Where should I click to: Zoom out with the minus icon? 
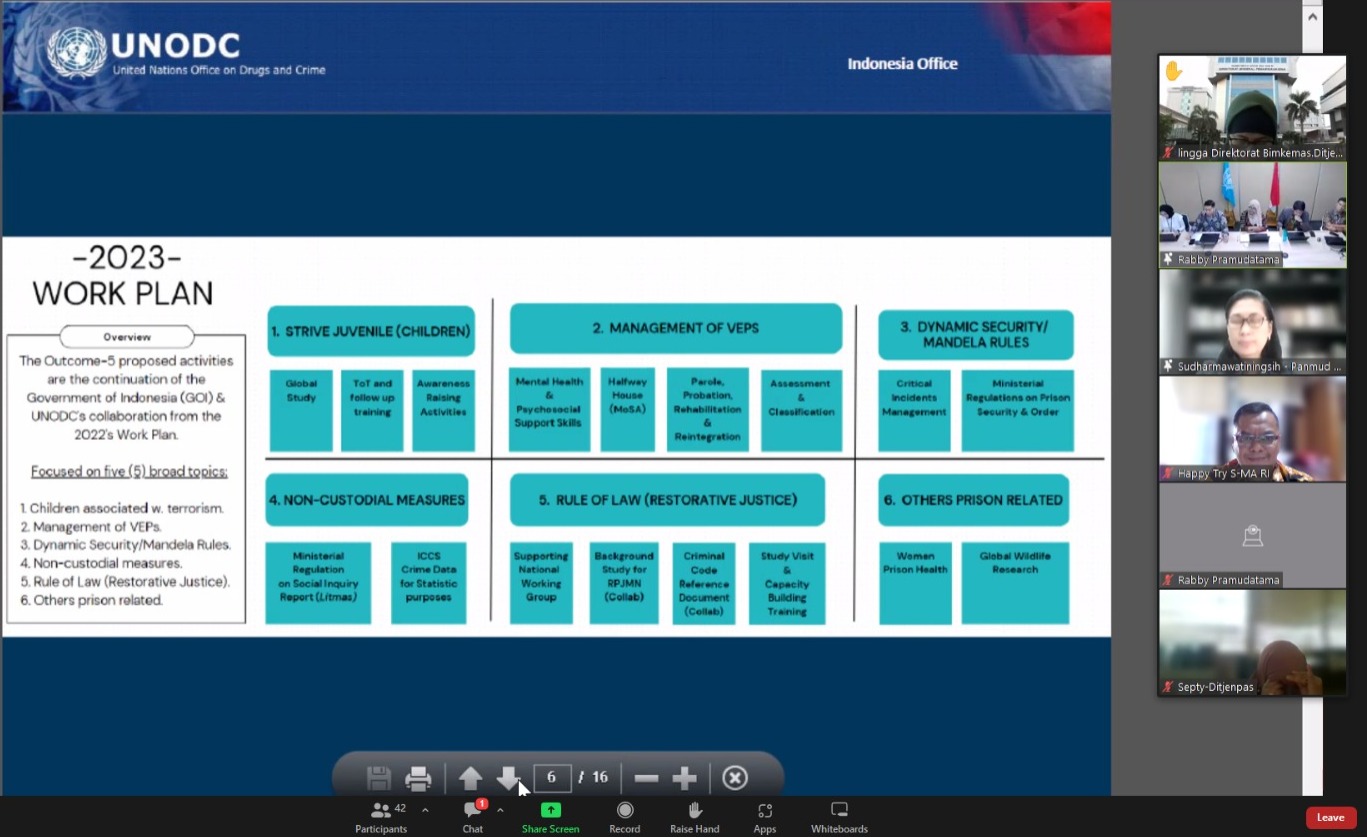[x=646, y=778]
